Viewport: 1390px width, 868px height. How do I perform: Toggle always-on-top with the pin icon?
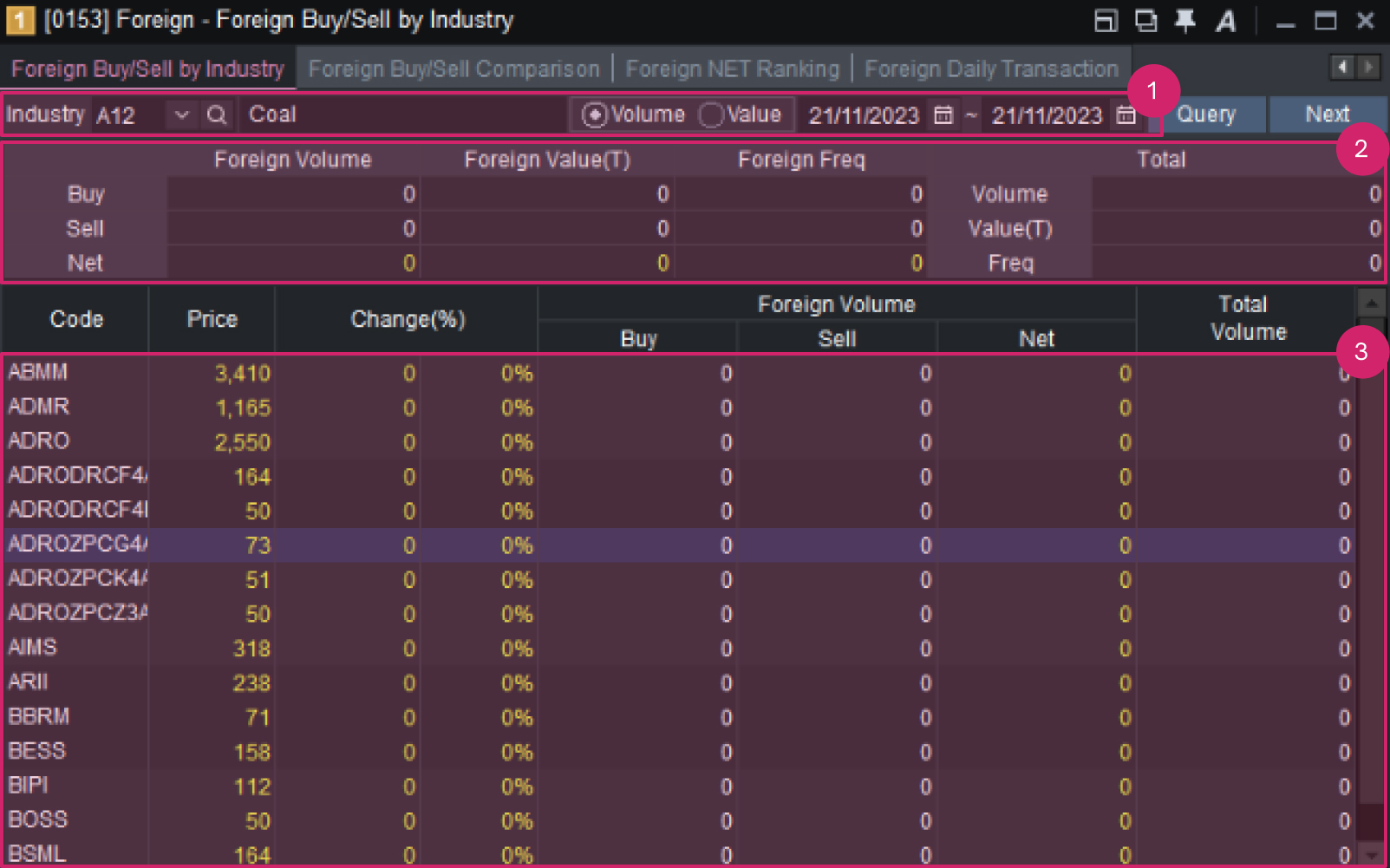[x=1186, y=20]
